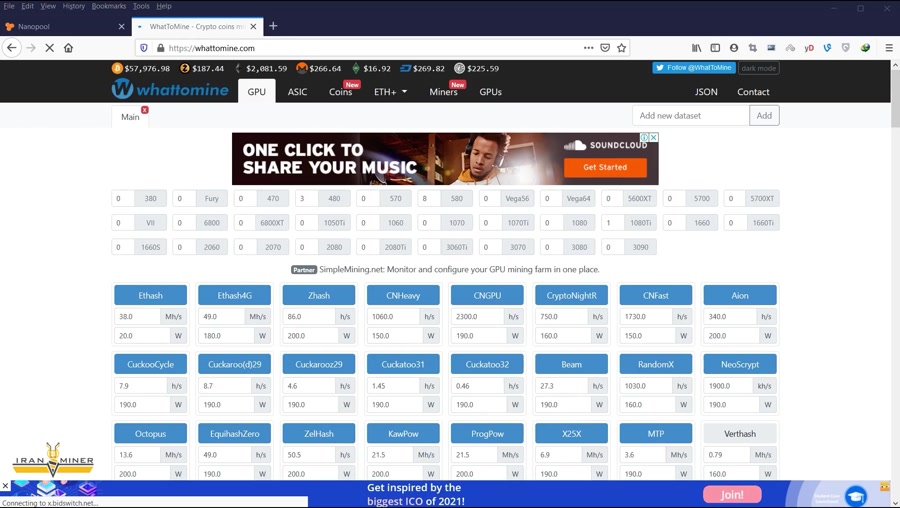Click the Join! banner button
The height and width of the screenshot is (508, 900).
(732, 494)
